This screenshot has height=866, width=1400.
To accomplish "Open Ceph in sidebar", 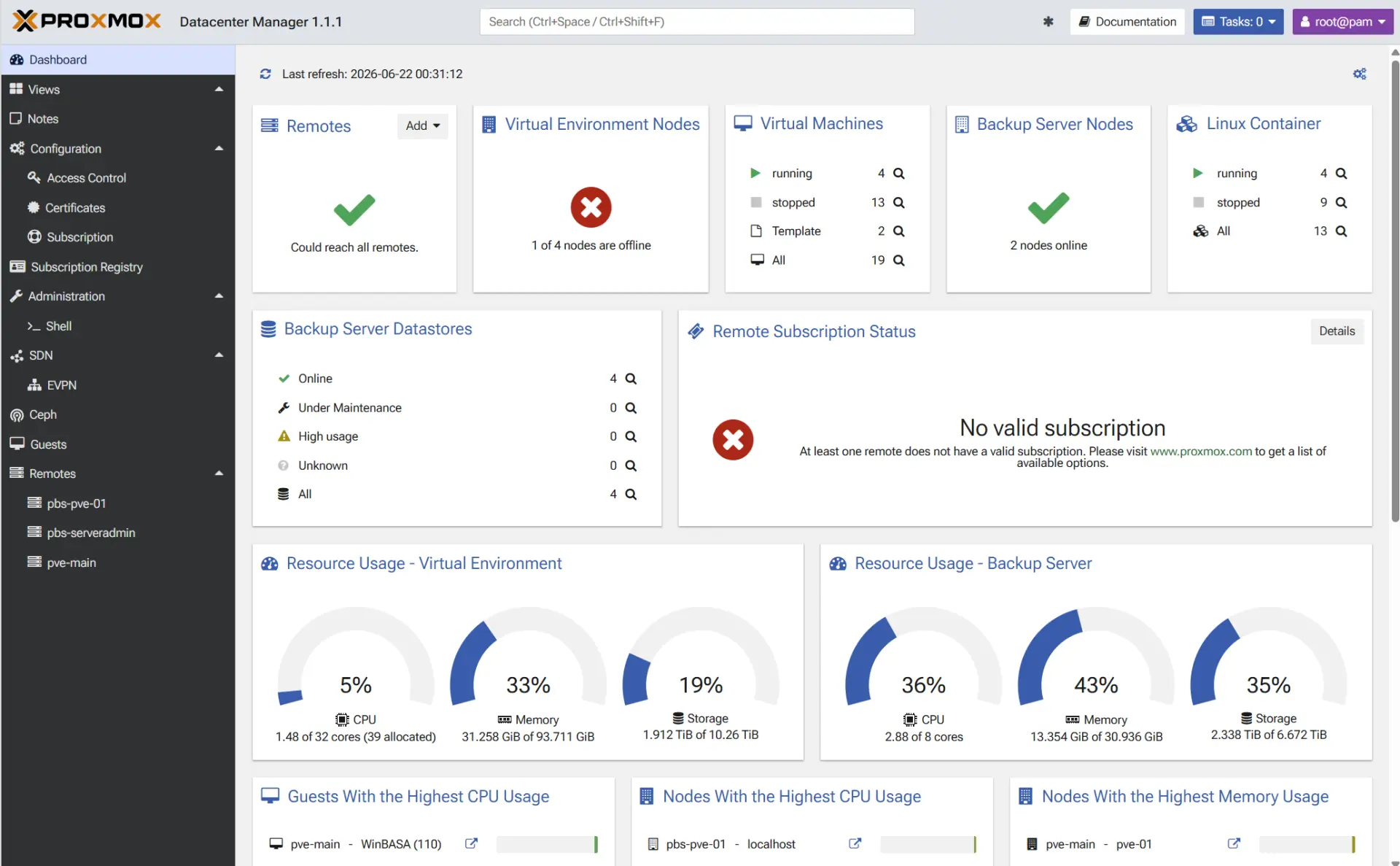I will coord(118,414).
